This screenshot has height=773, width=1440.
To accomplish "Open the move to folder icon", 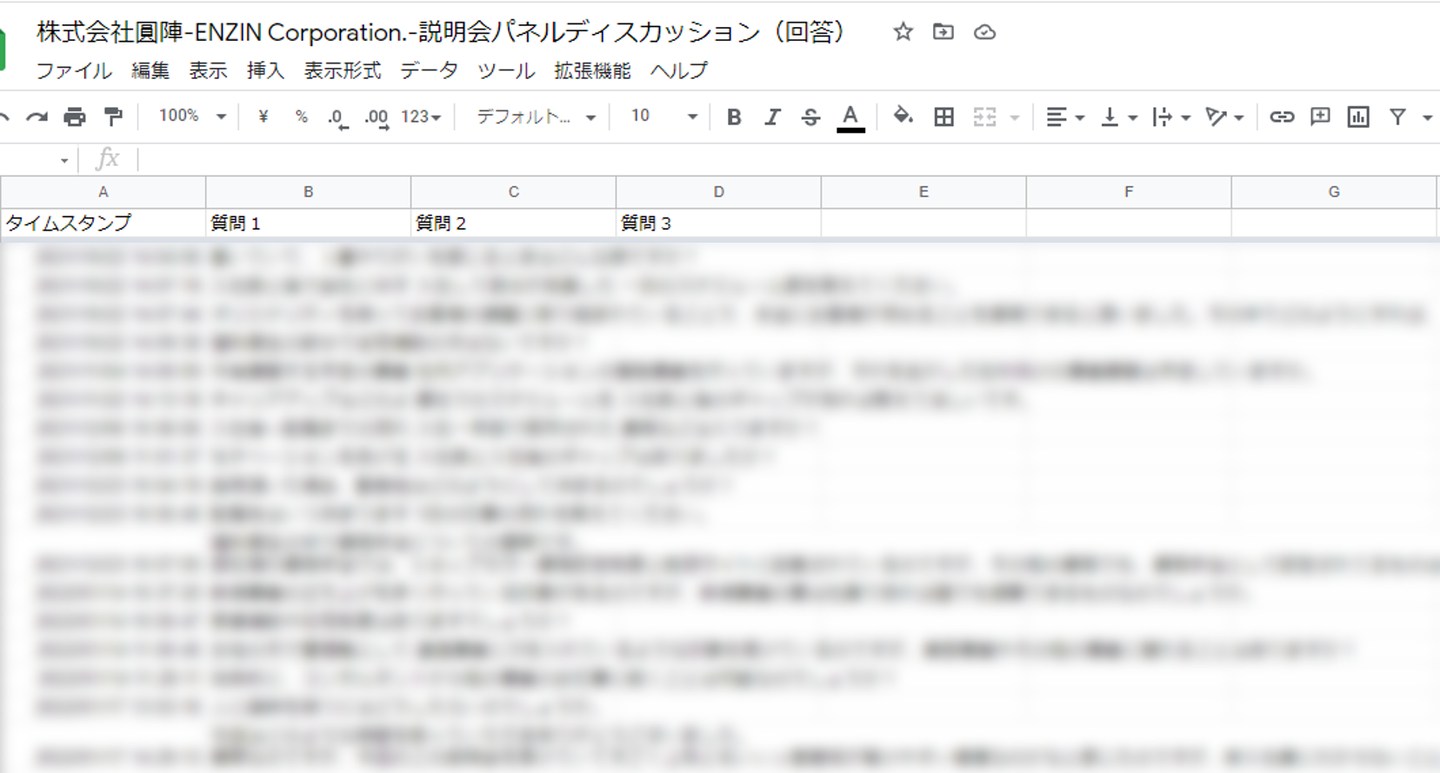I will [943, 32].
